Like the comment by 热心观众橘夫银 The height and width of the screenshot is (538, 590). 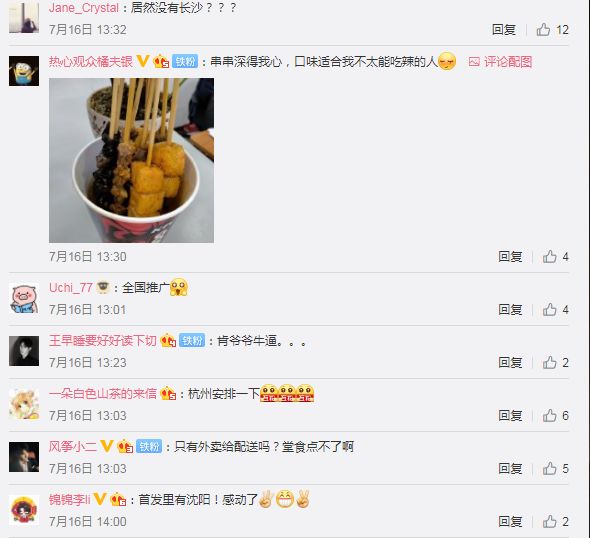(x=549, y=257)
